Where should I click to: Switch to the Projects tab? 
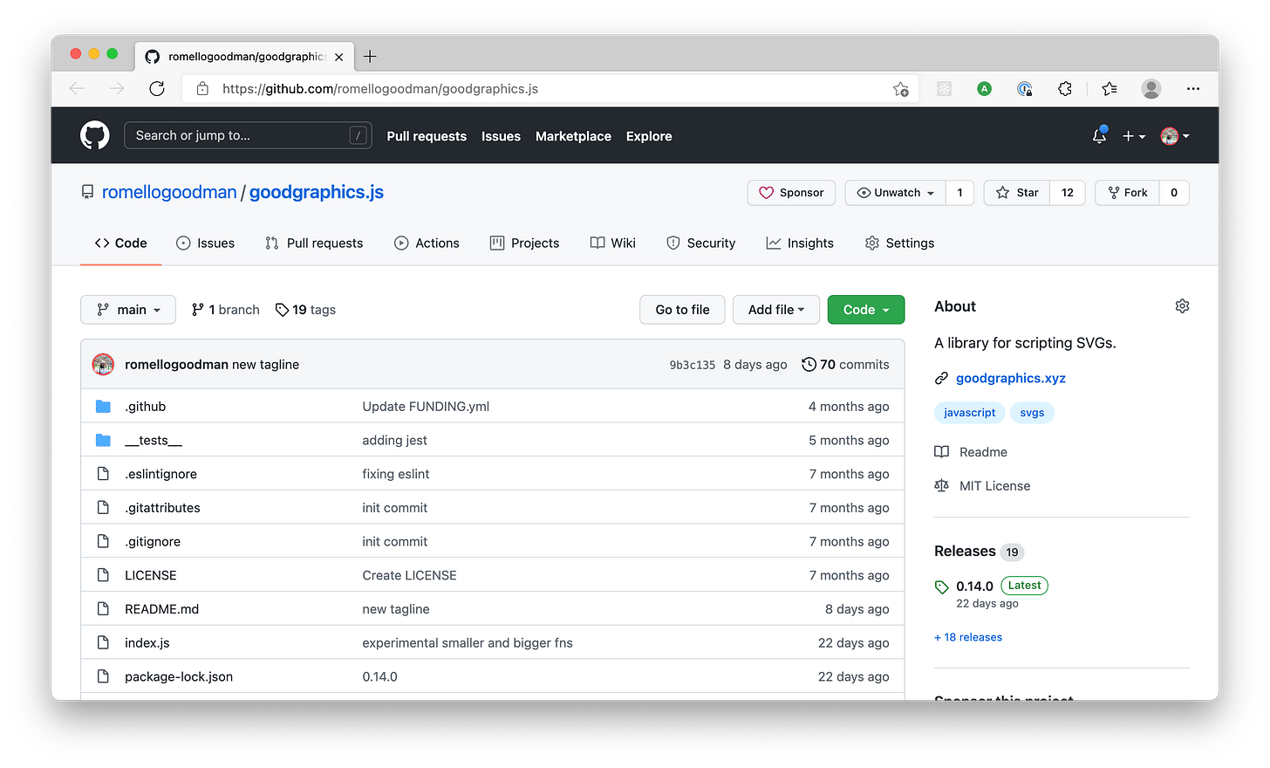point(524,243)
